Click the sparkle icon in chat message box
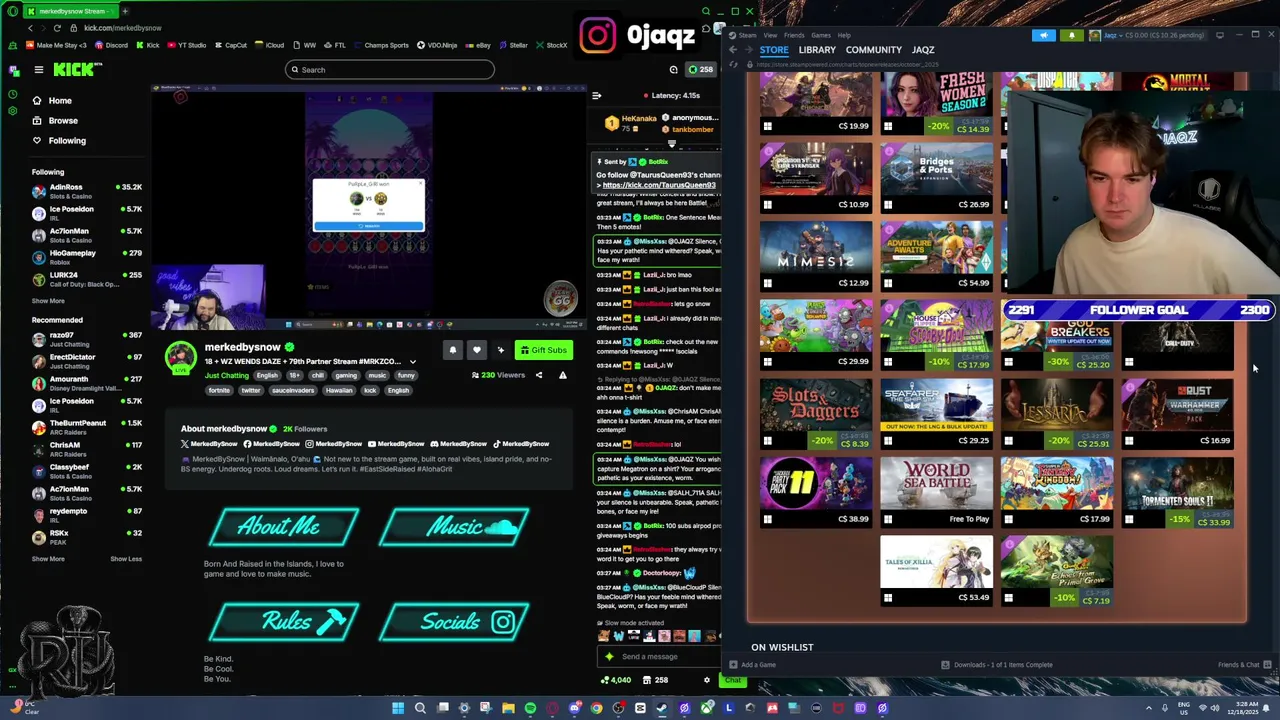Screen dimensions: 1280x720 pos(608,656)
